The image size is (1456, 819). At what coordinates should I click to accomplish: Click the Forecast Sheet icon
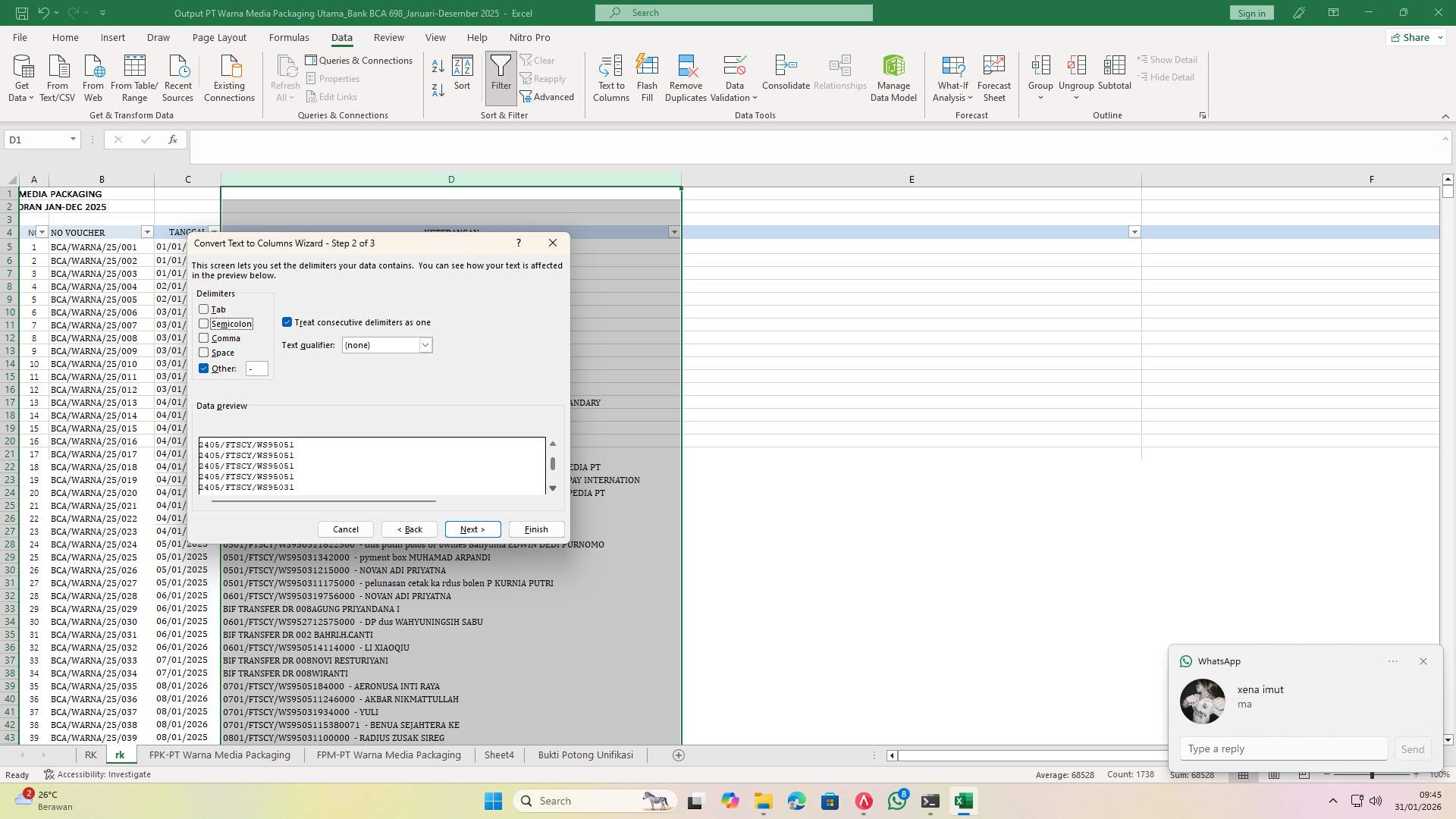(993, 76)
